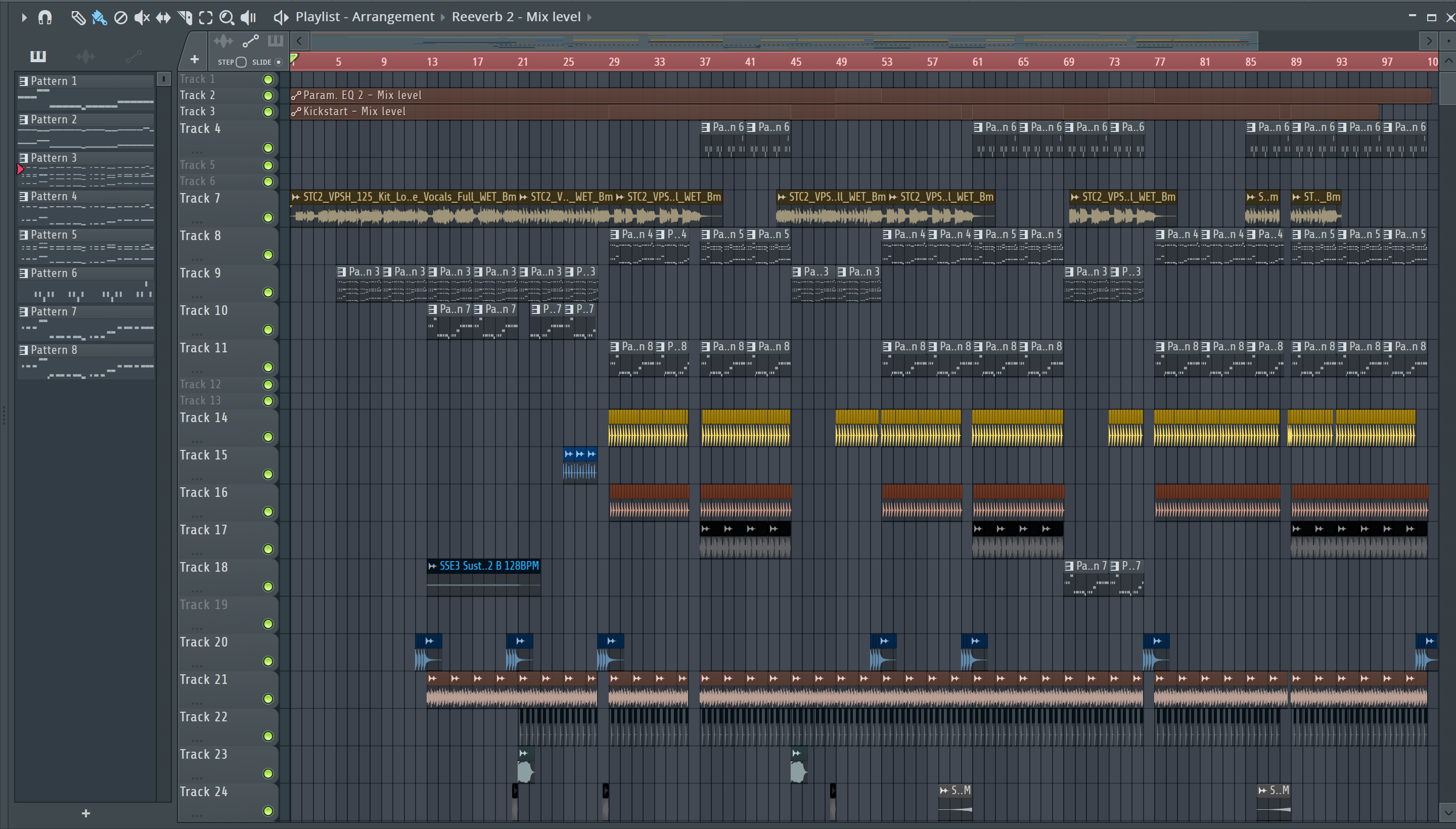Select Pattern 6 in the picker

pos(86,285)
